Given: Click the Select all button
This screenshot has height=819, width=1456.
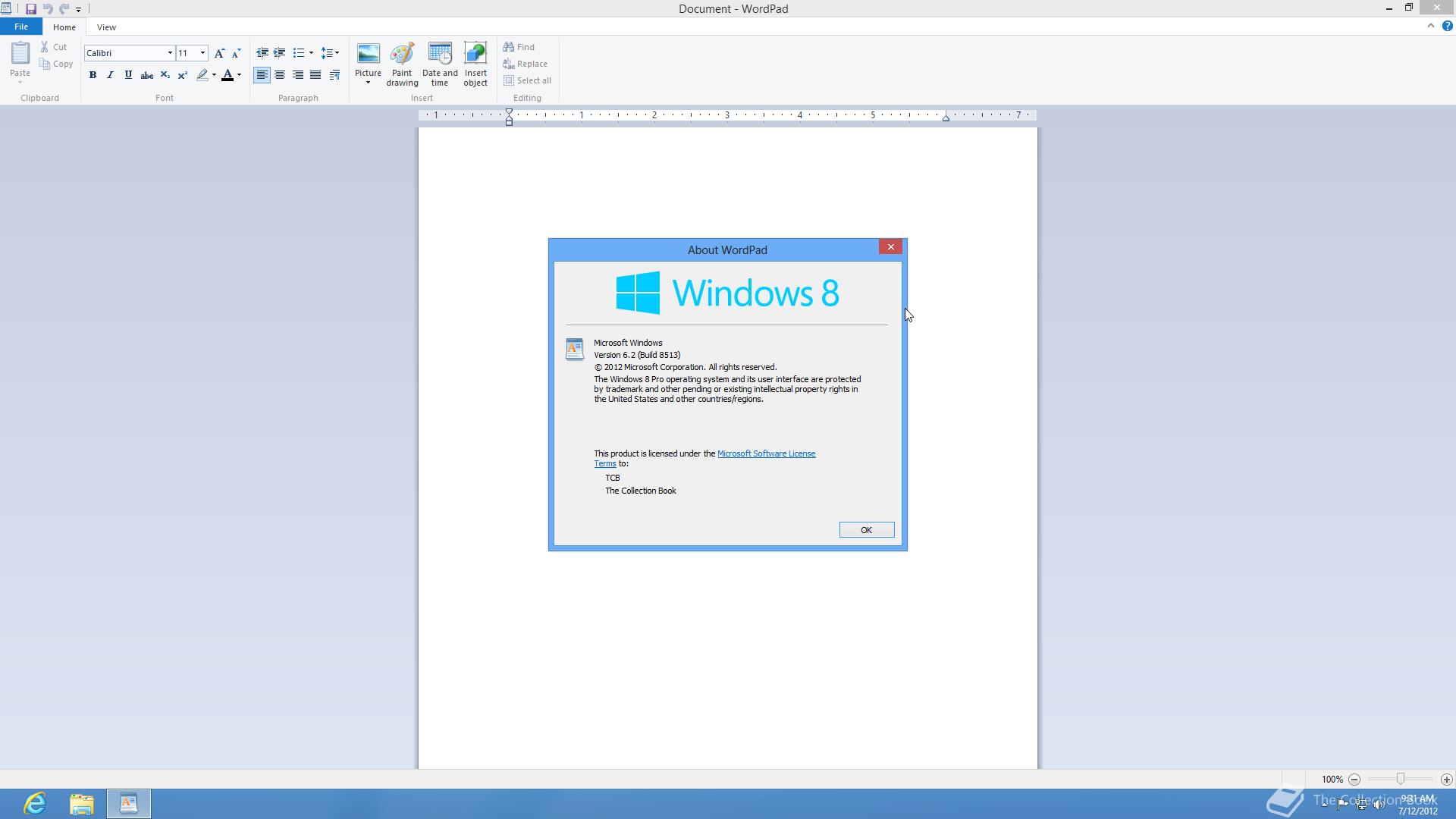Looking at the screenshot, I should [528, 80].
